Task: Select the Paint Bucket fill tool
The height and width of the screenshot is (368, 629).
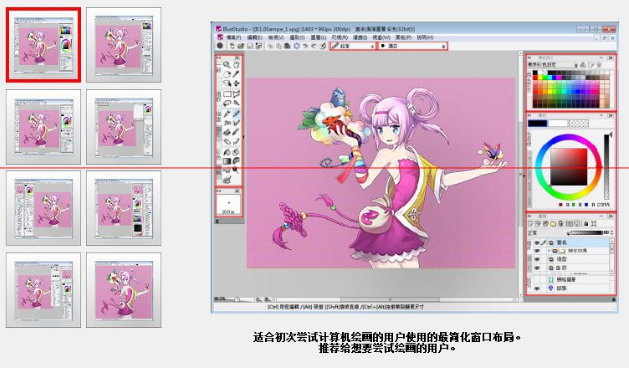Action: 227,152
